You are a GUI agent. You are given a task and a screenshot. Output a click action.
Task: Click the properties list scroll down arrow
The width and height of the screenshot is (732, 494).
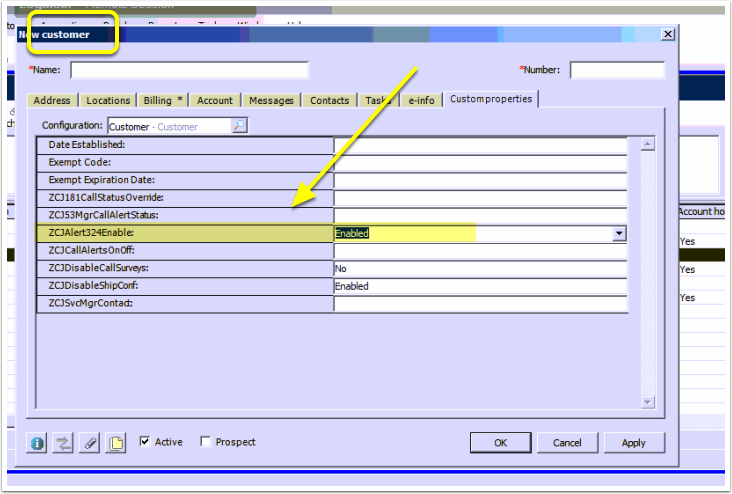648,402
